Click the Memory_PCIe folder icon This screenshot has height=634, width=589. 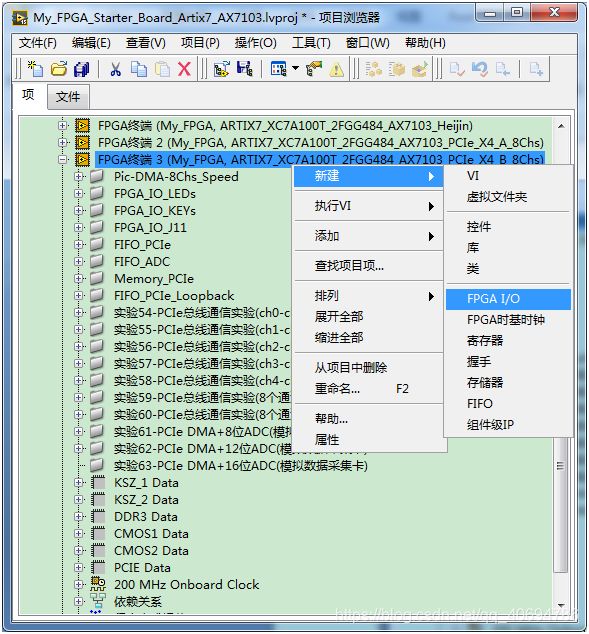pos(97,278)
